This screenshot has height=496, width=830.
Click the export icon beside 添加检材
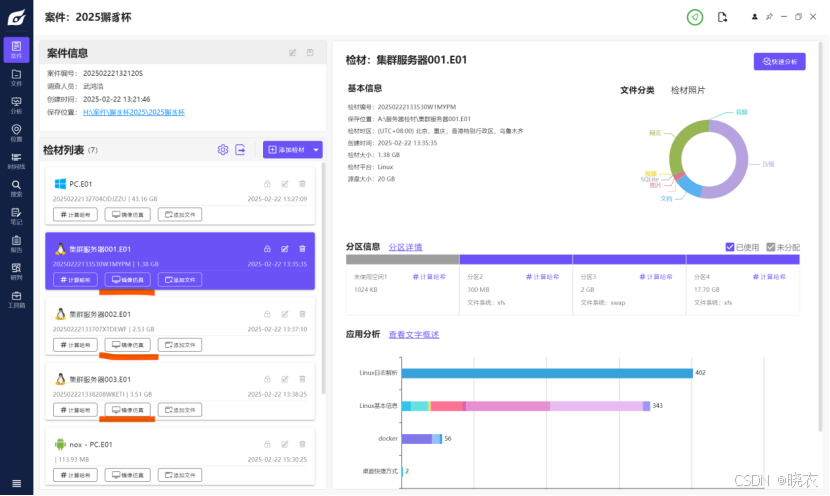point(241,150)
